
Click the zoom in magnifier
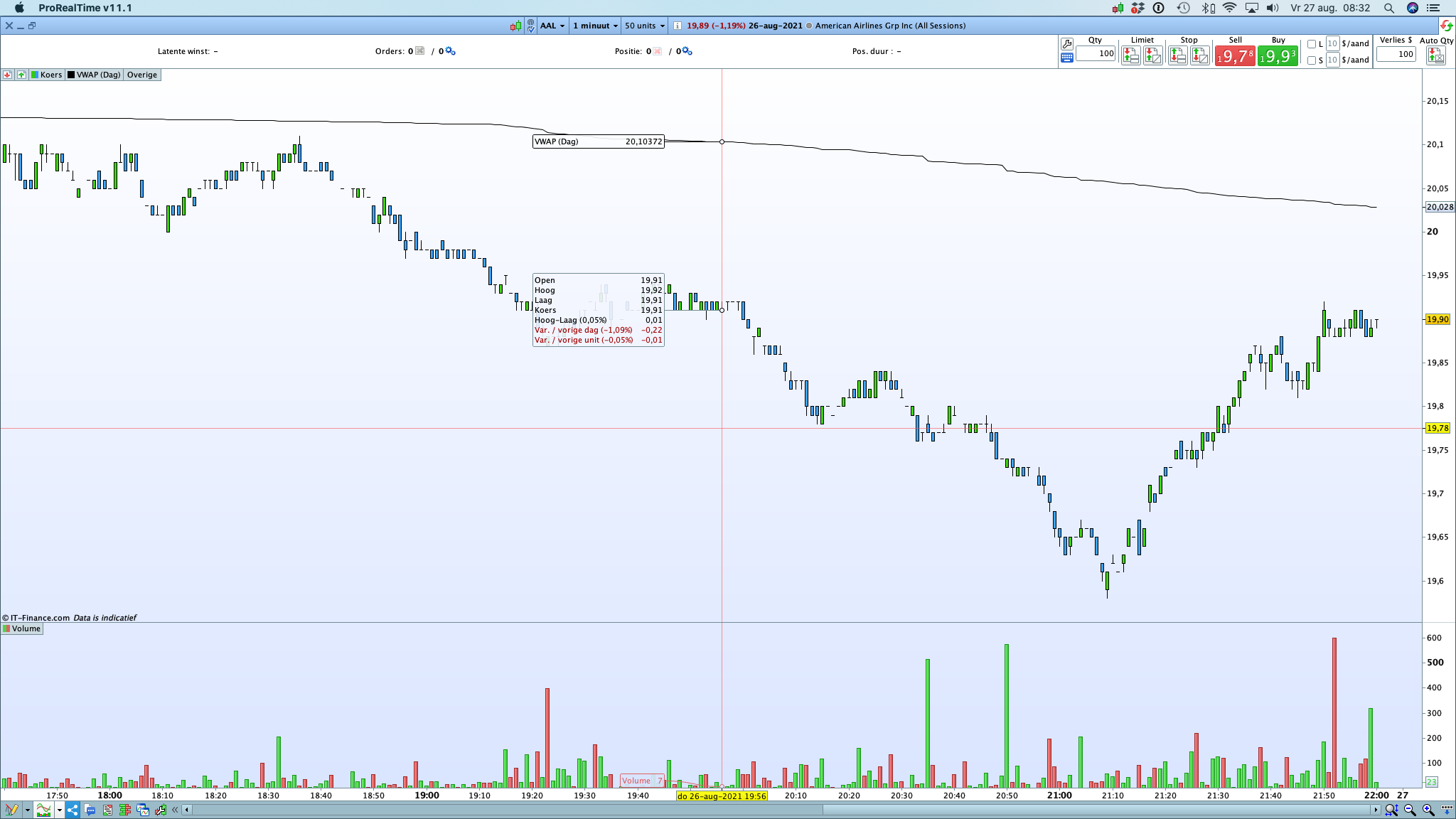[1428, 810]
